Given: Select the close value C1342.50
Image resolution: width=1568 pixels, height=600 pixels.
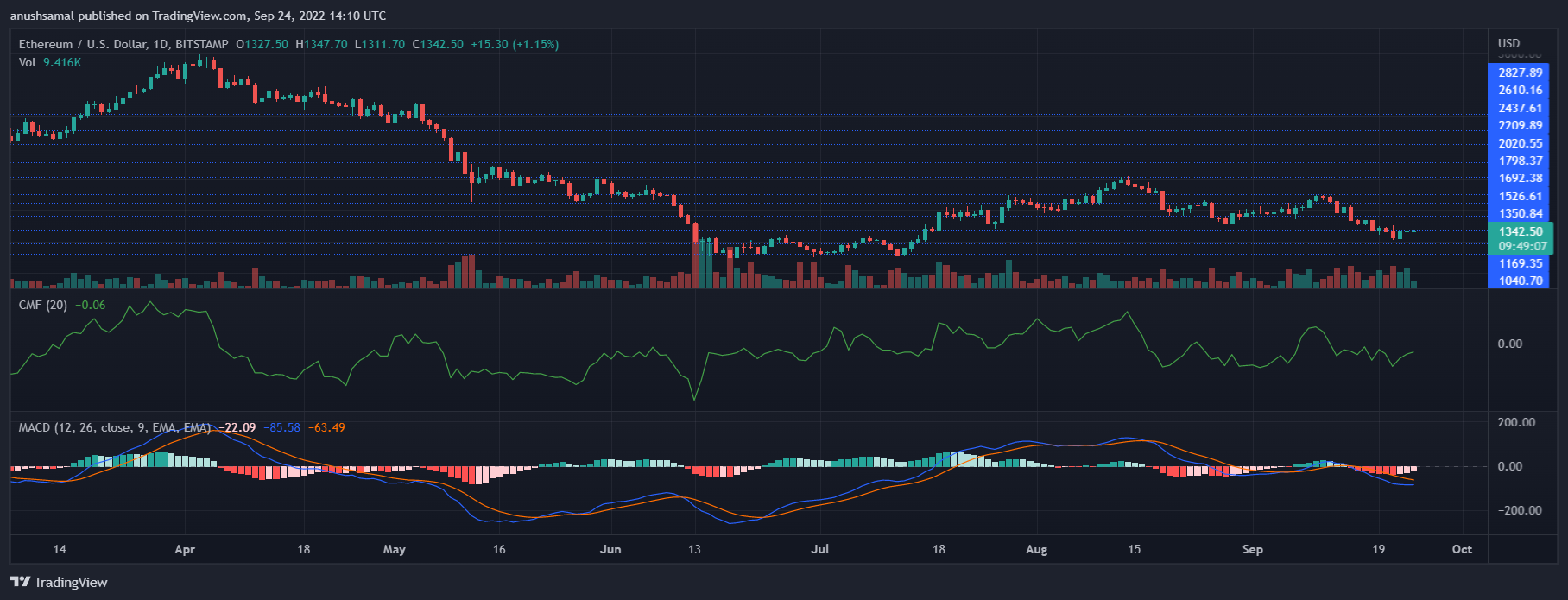Looking at the screenshot, I should [x=438, y=44].
